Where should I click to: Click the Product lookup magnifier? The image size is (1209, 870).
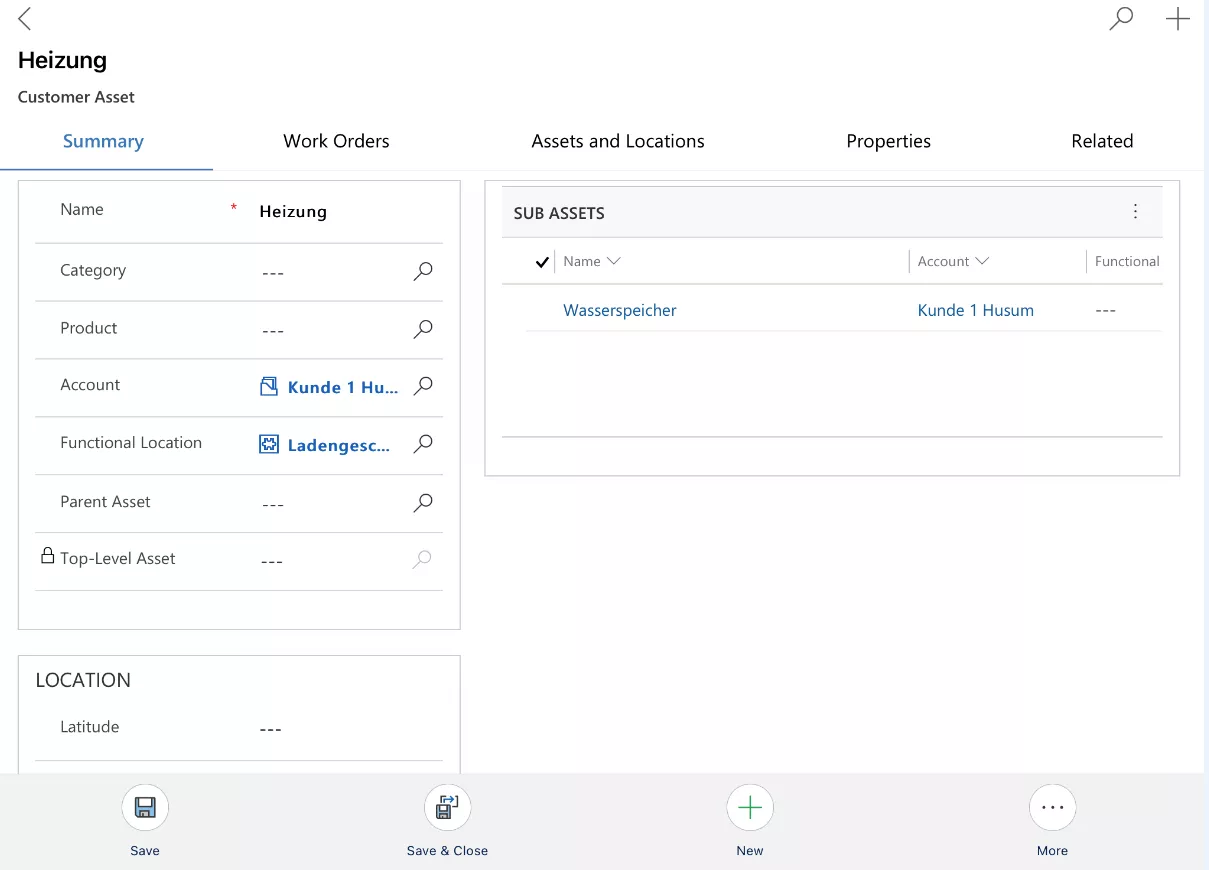pos(423,329)
